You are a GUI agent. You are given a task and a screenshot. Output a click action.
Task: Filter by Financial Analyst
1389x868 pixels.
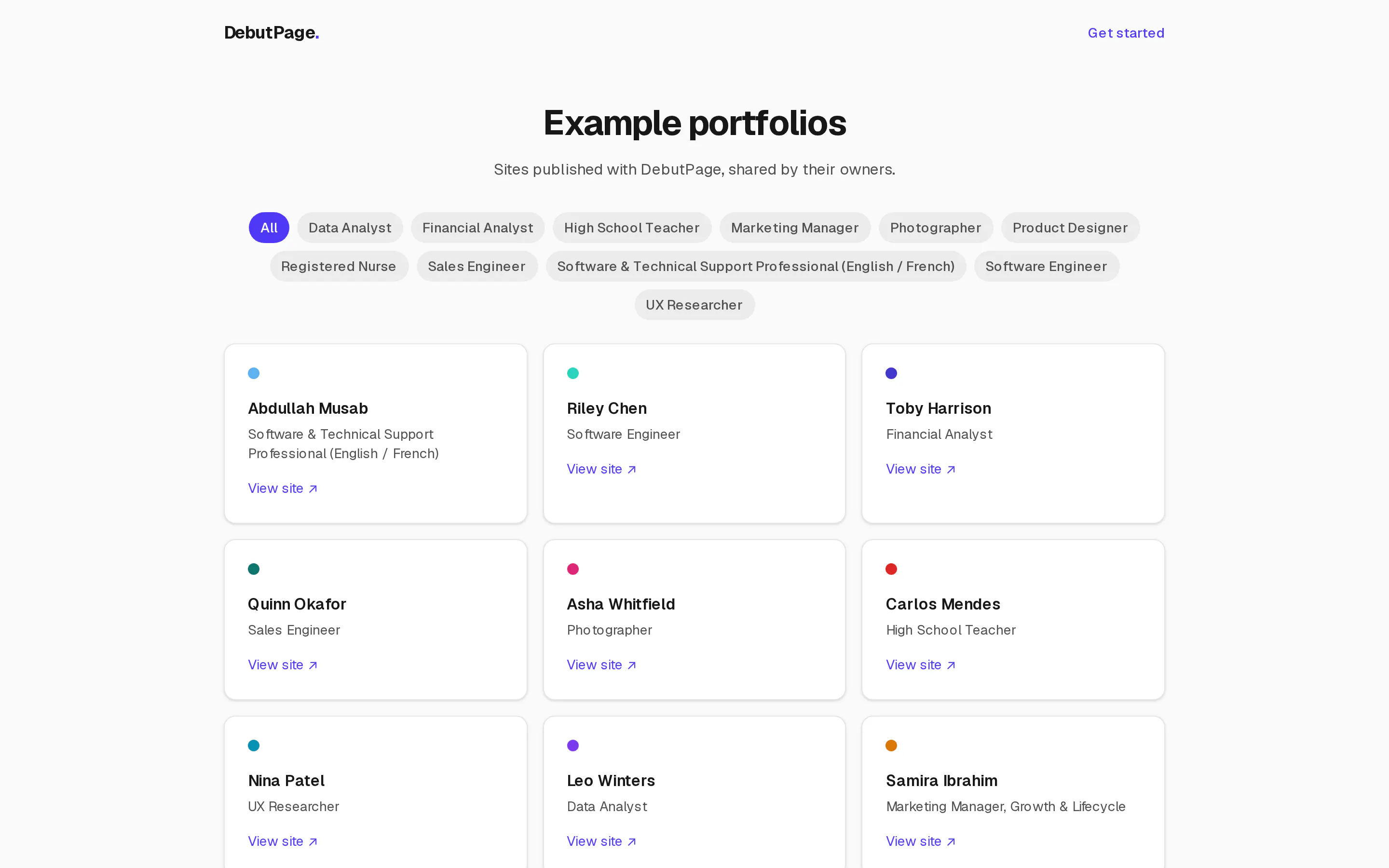[x=477, y=227]
